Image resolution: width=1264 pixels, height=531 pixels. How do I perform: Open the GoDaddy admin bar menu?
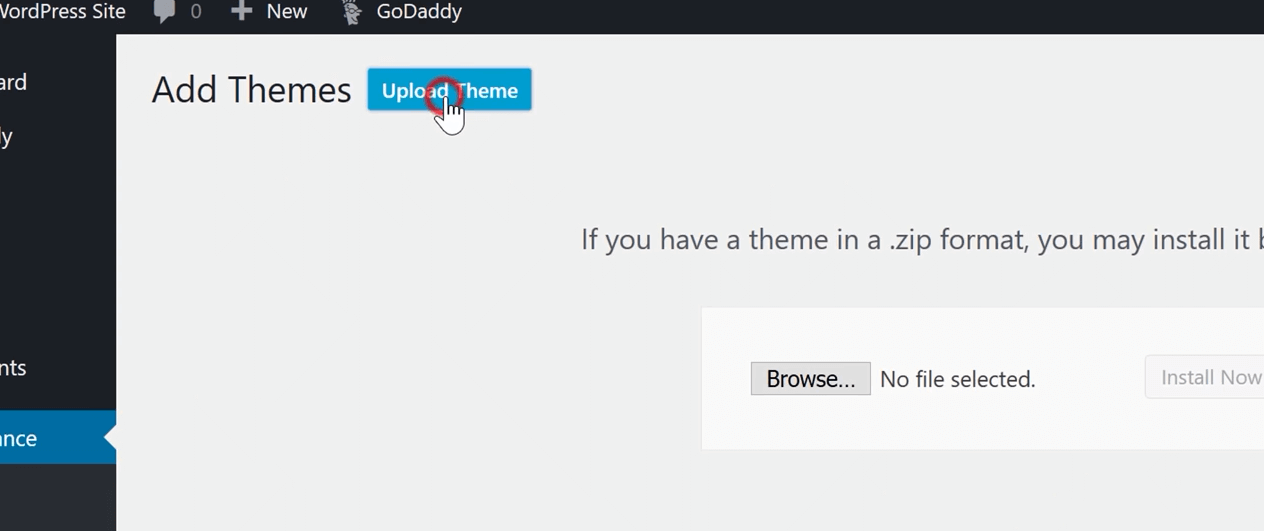tap(401, 12)
